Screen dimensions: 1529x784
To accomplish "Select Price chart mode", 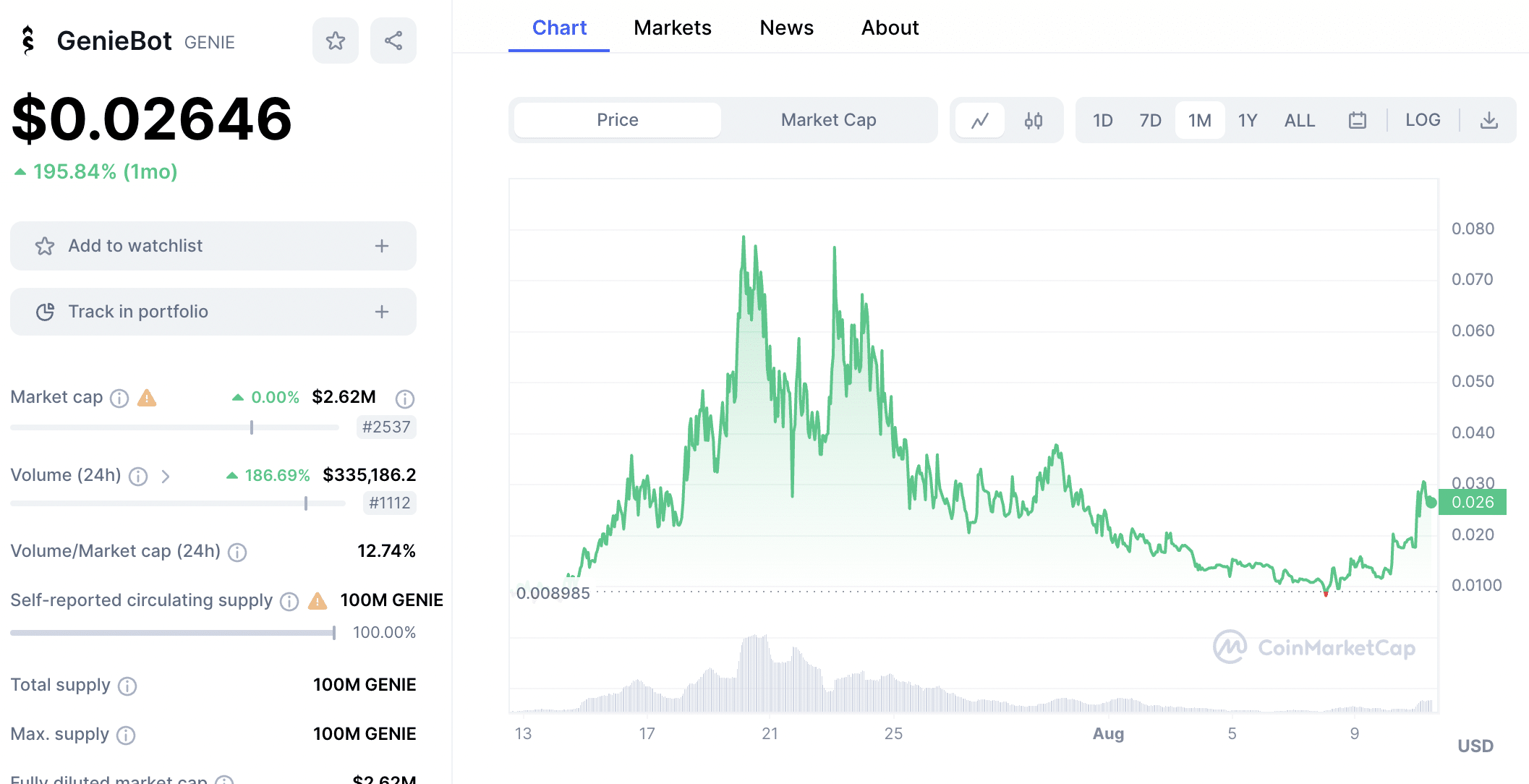I will point(618,120).
